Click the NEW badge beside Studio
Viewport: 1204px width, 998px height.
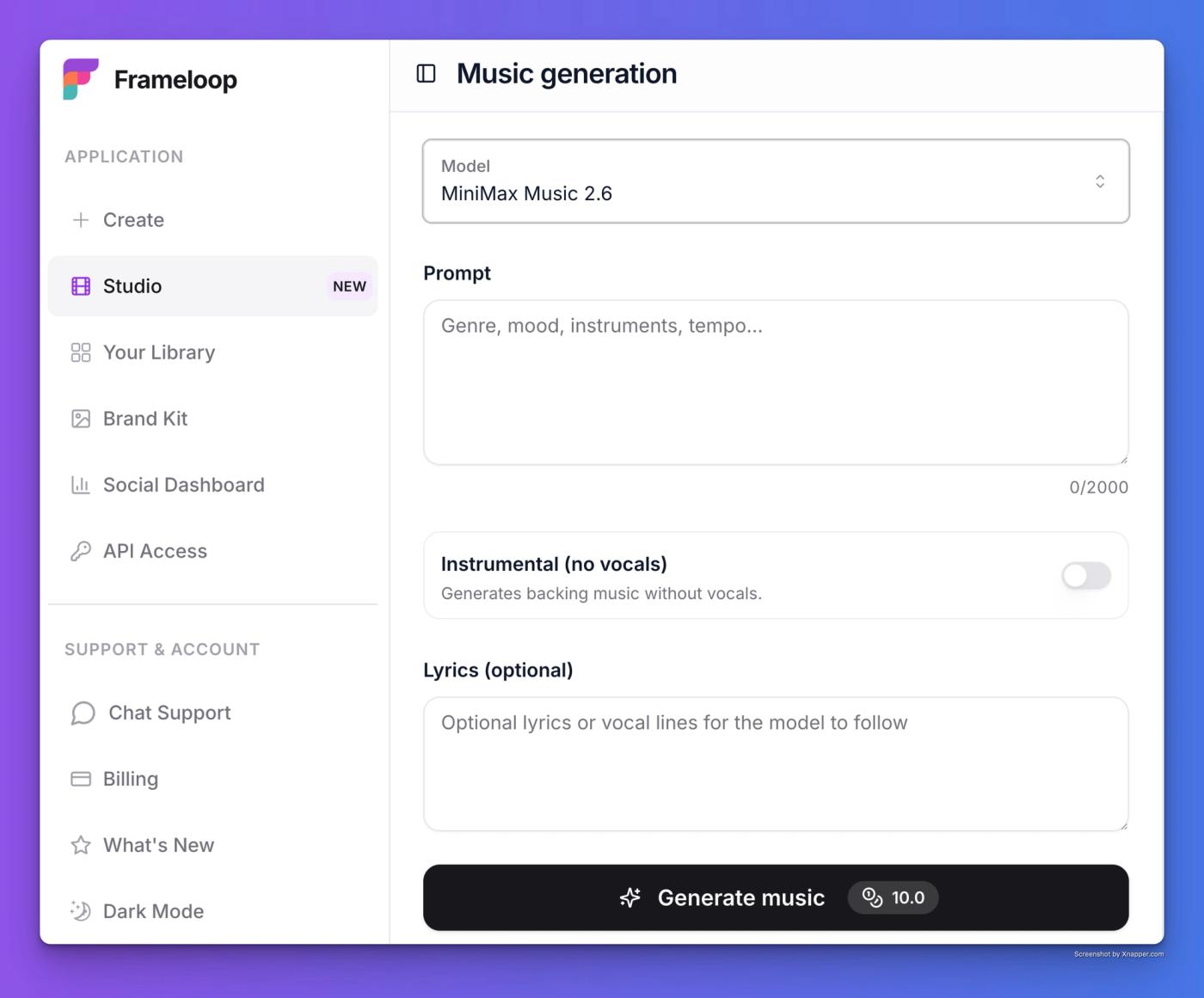click(x=349, y=286)
